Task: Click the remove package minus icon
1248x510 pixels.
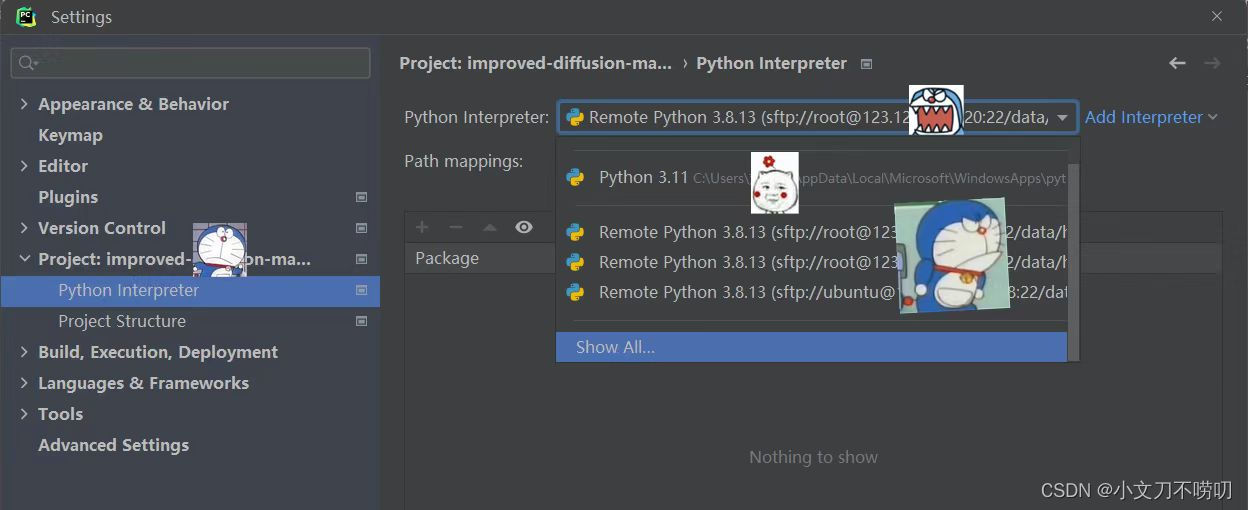Action: [456, 228]
